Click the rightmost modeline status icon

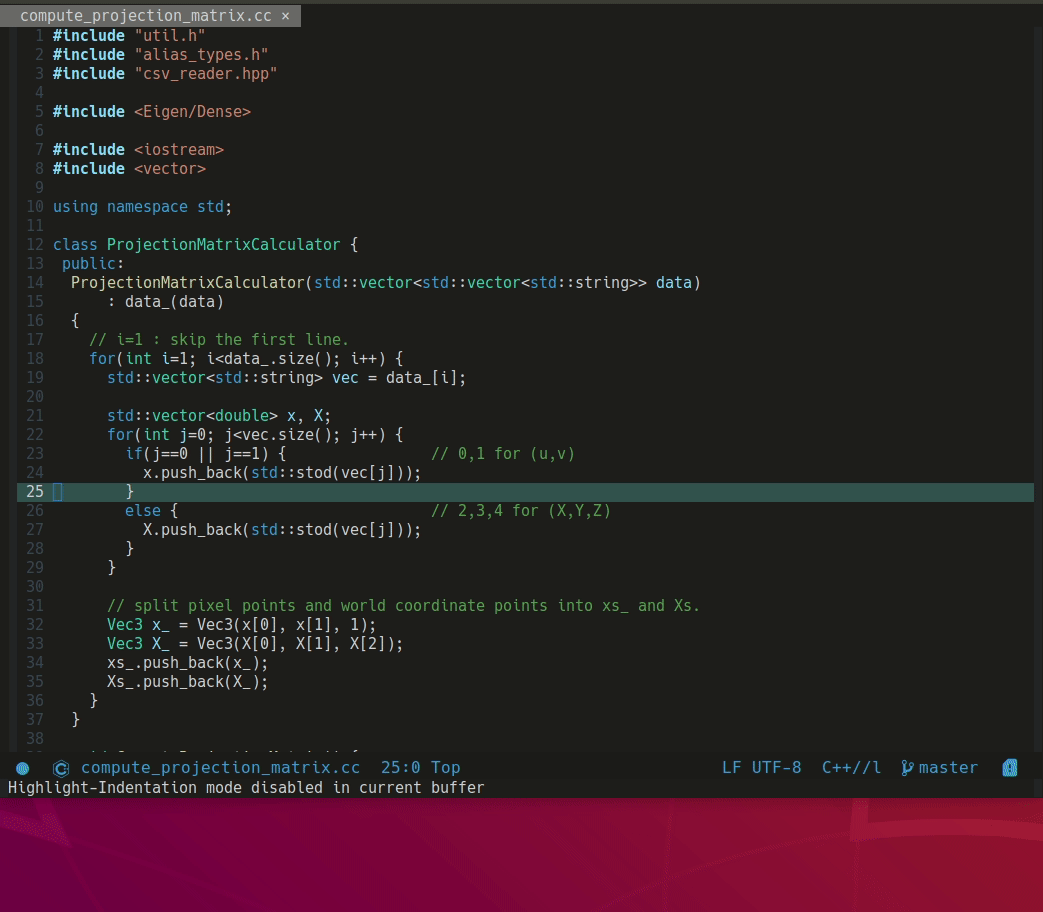click(1010, 768)
